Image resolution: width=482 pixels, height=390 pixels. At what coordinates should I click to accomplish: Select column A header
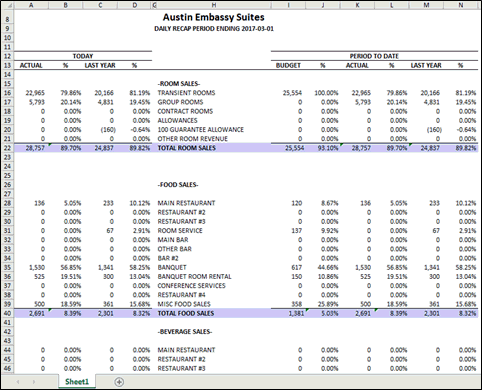pos(31,5)
